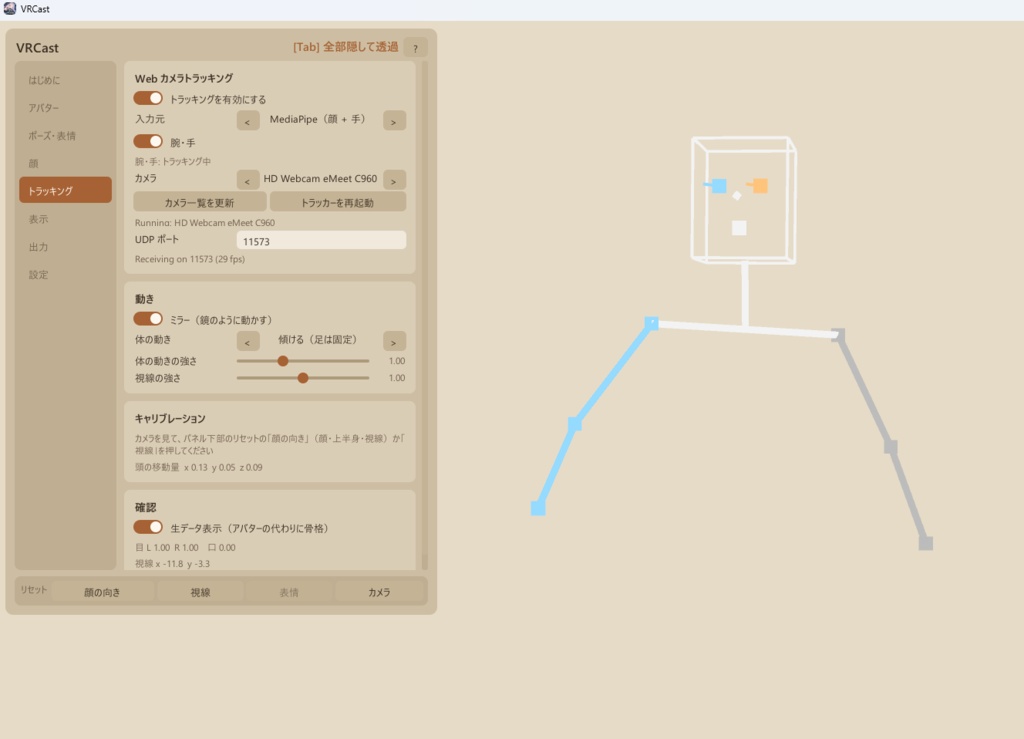Toggle 生データ表示 raw data switch

(x=148, y=527)
